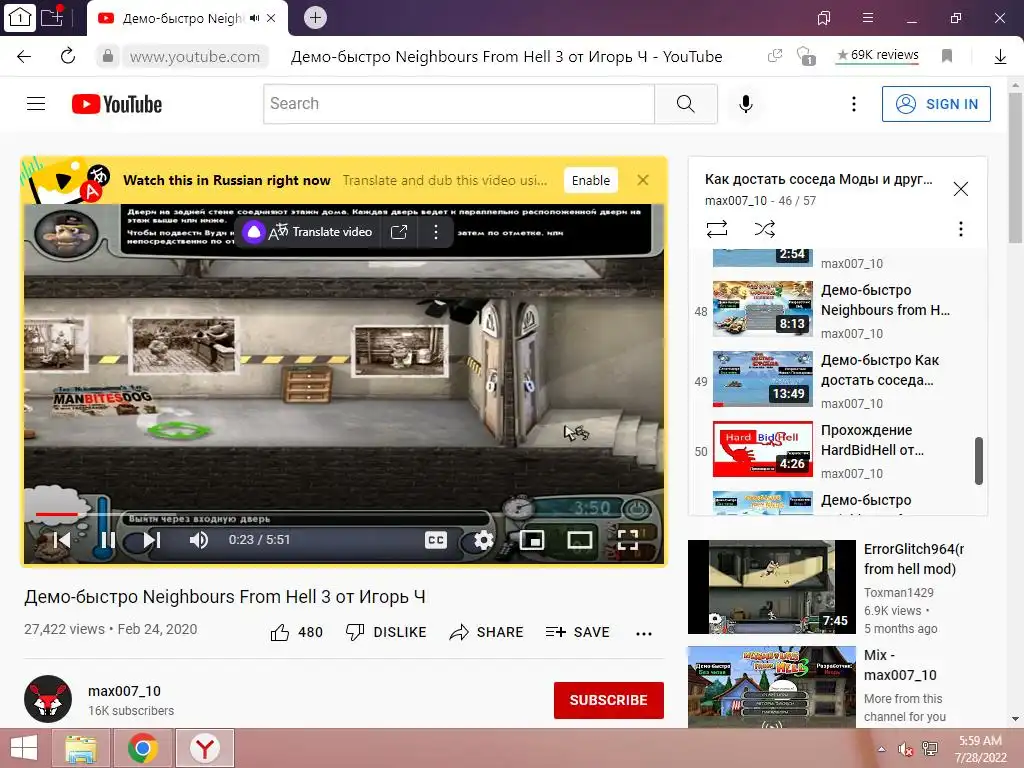
Task: Click the search magnifier button
Action: pyautogui.click(x=686, y=104)
